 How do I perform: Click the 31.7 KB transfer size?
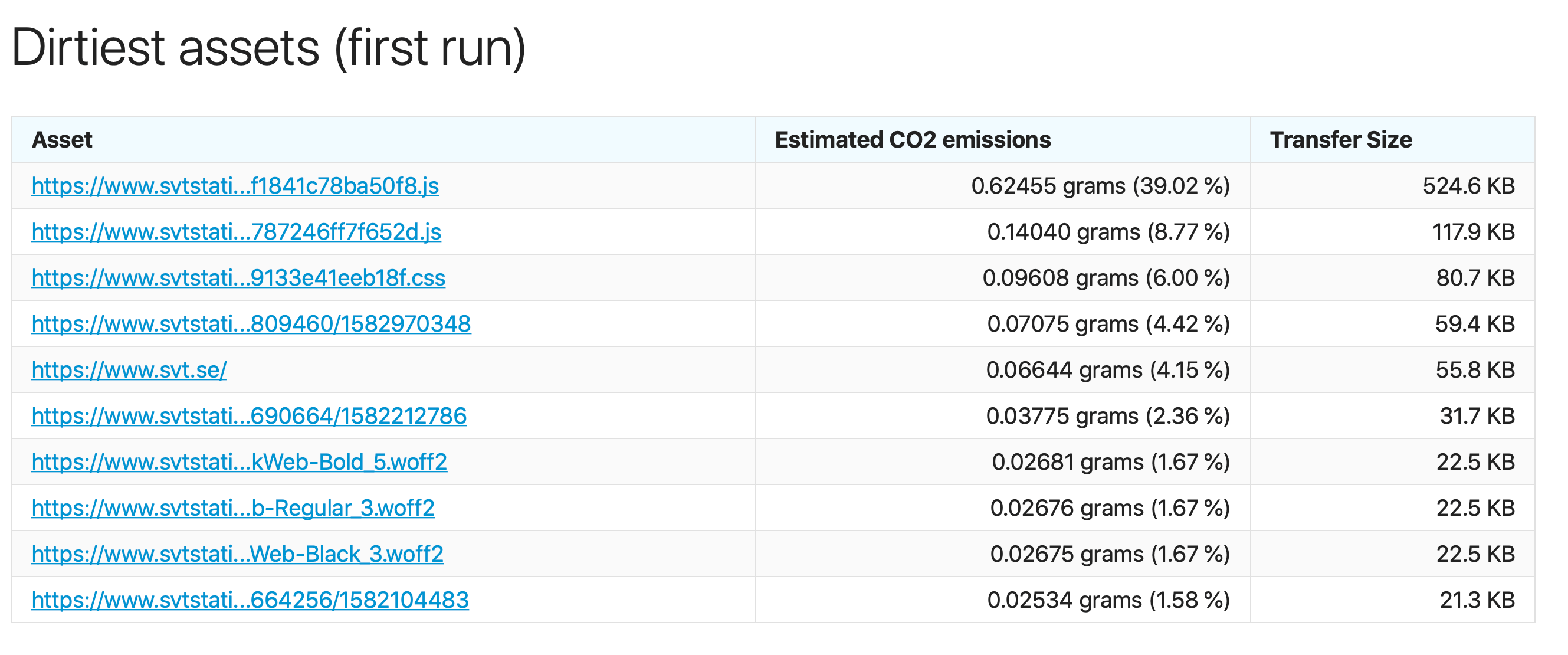point(1477,417)
